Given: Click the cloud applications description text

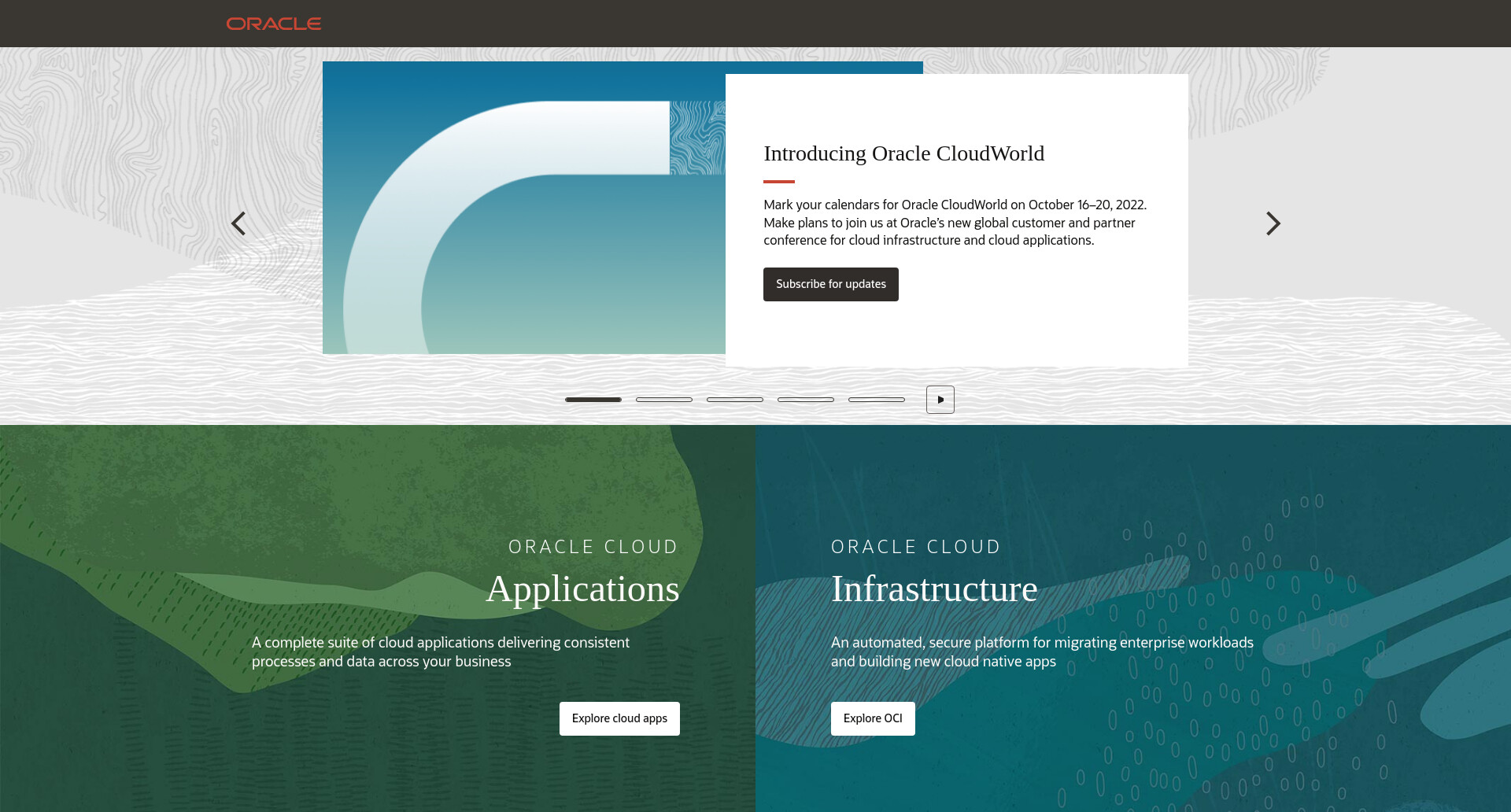Looking at the screenshot, I should pos(441,651).
